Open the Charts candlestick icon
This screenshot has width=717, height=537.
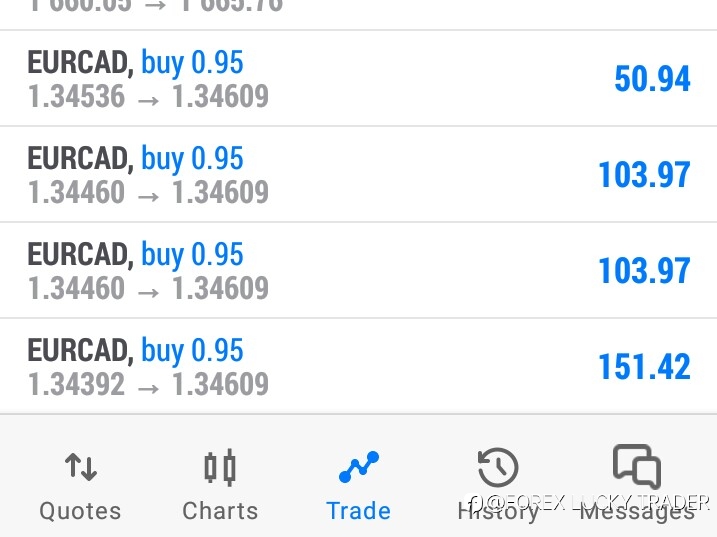[220, 467]
